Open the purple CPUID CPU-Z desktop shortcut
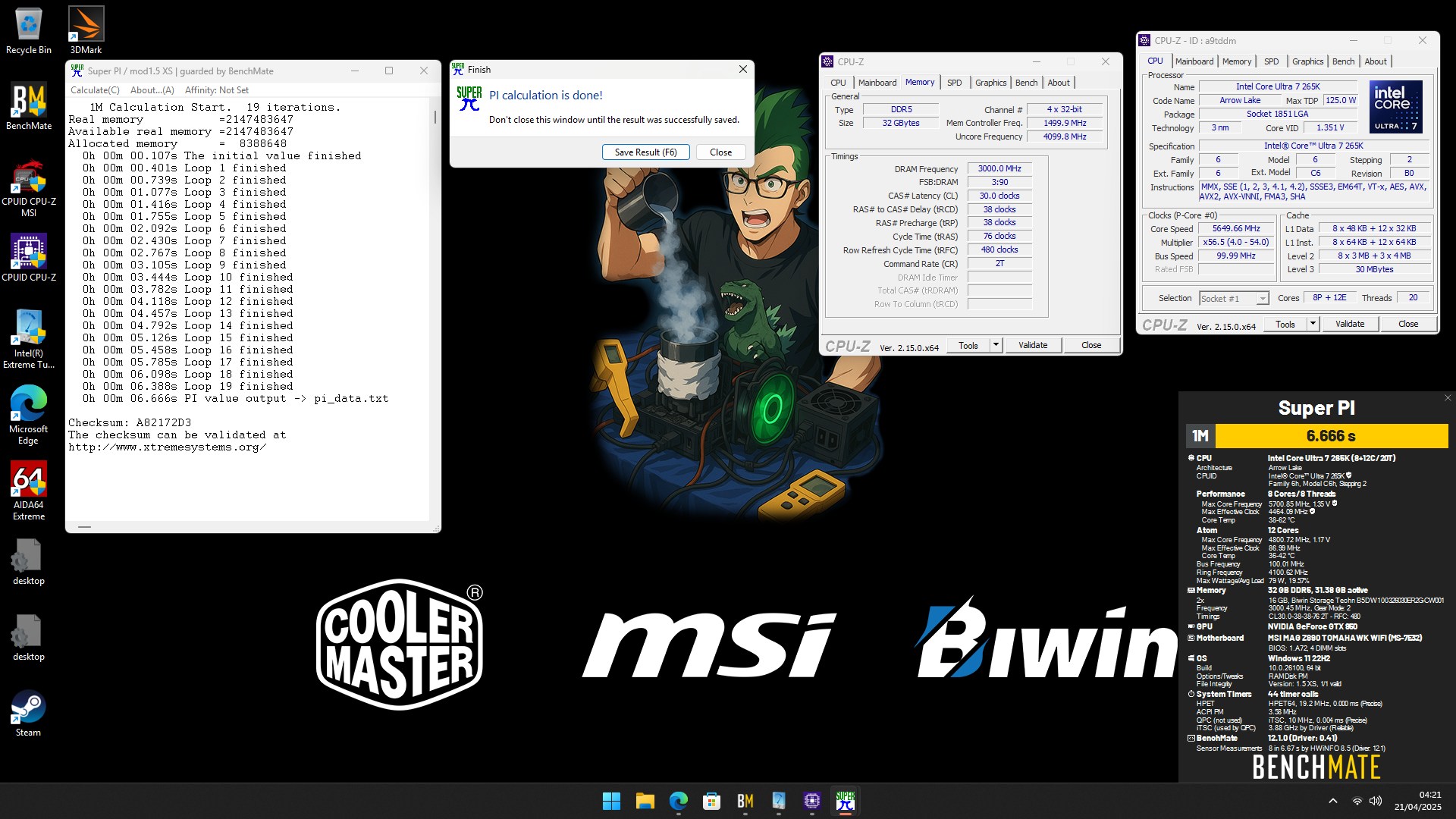 tap(29, 259)
